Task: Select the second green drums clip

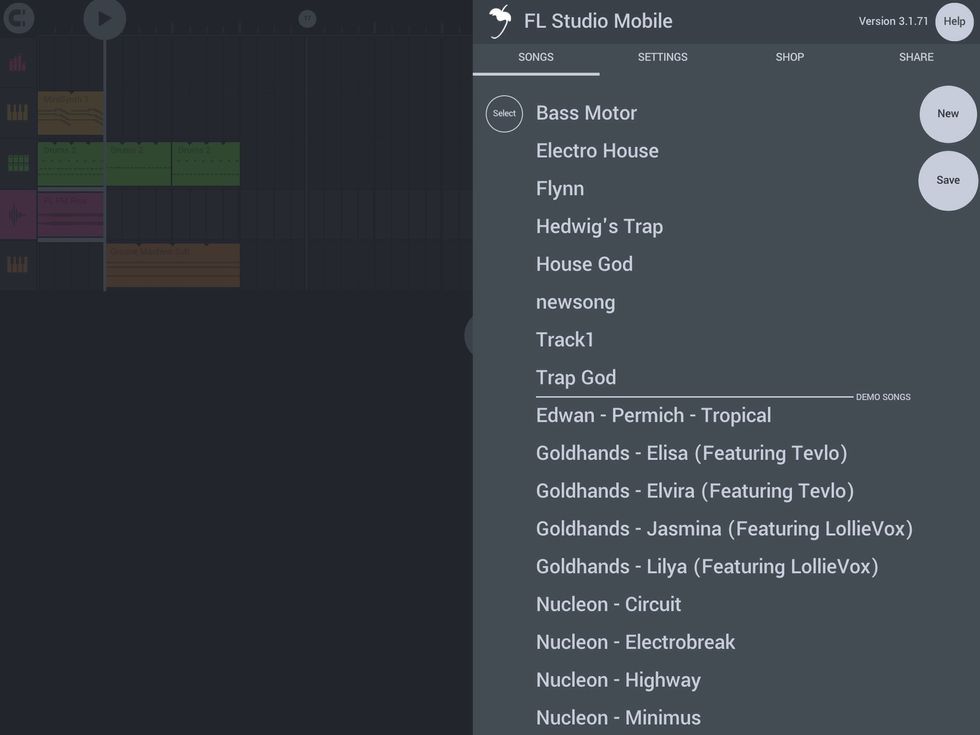Action: [138, 164]
